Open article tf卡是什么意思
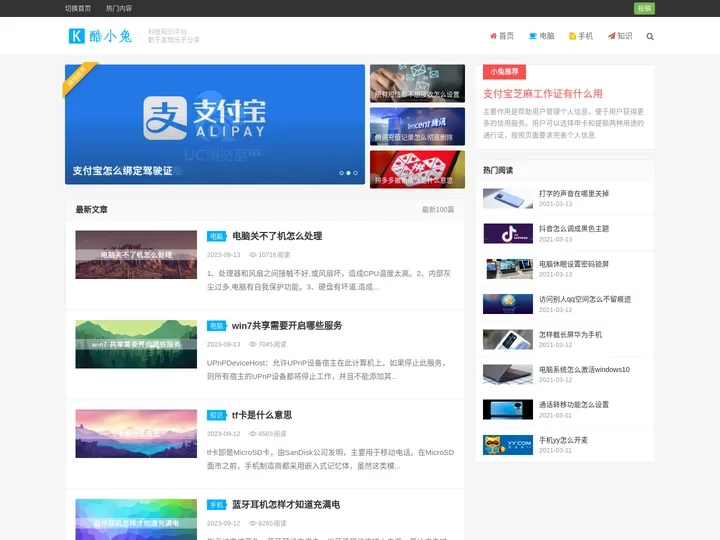The image size is (720, 540). point(262,415)
